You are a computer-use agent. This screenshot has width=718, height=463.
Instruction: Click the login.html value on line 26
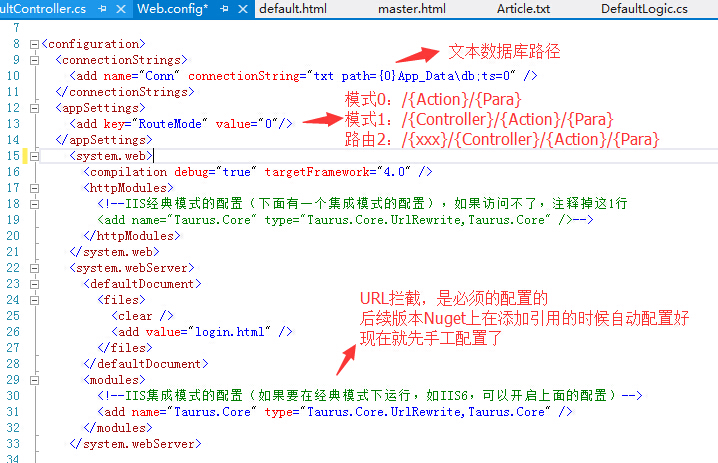coord(229,332)
